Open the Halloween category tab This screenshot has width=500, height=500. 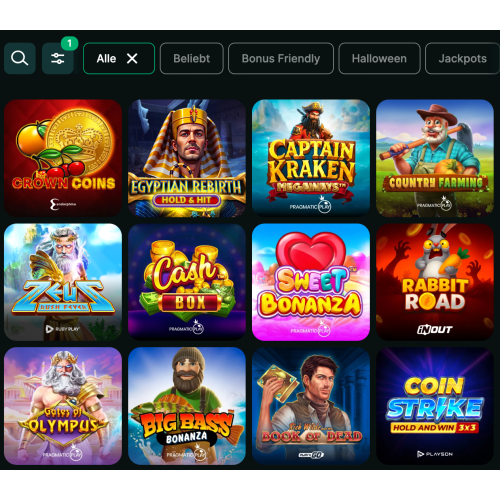(379, 58)
